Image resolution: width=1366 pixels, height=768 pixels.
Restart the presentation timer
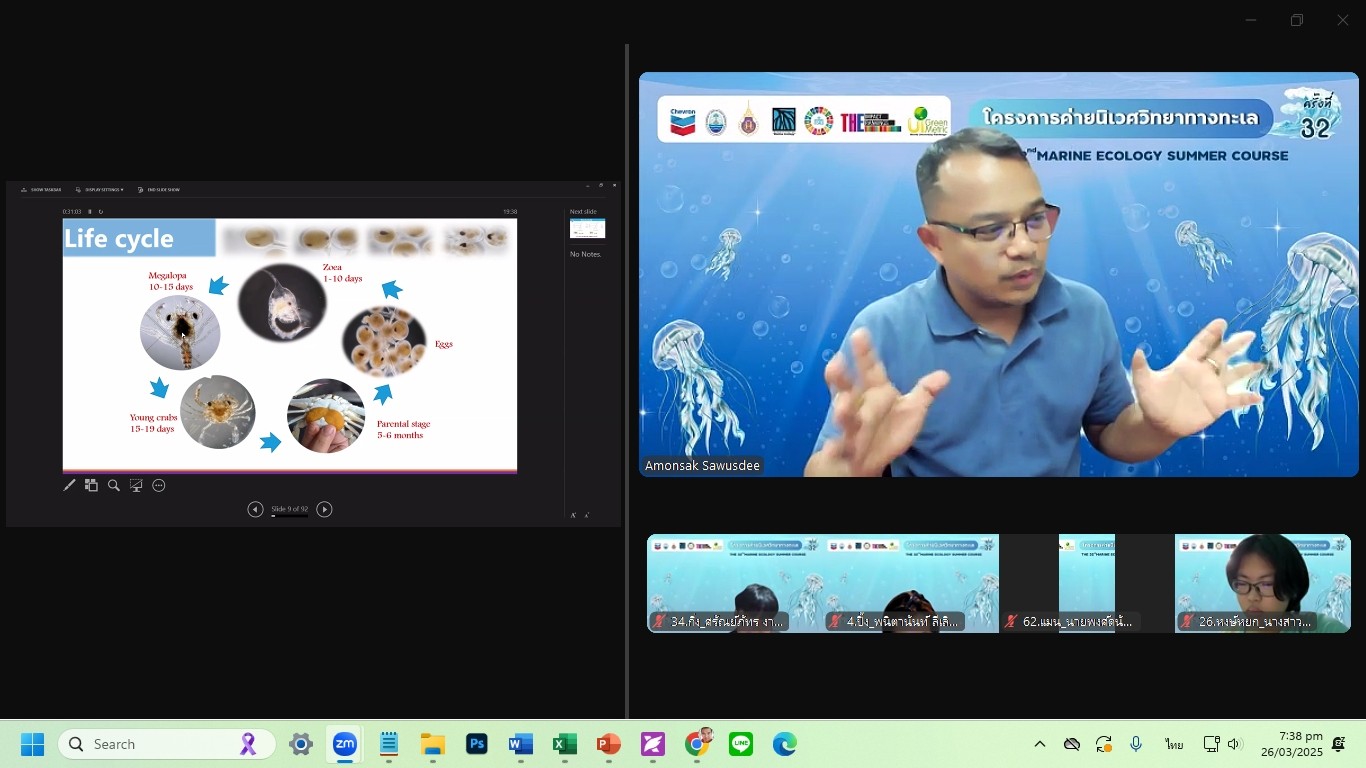100,212
